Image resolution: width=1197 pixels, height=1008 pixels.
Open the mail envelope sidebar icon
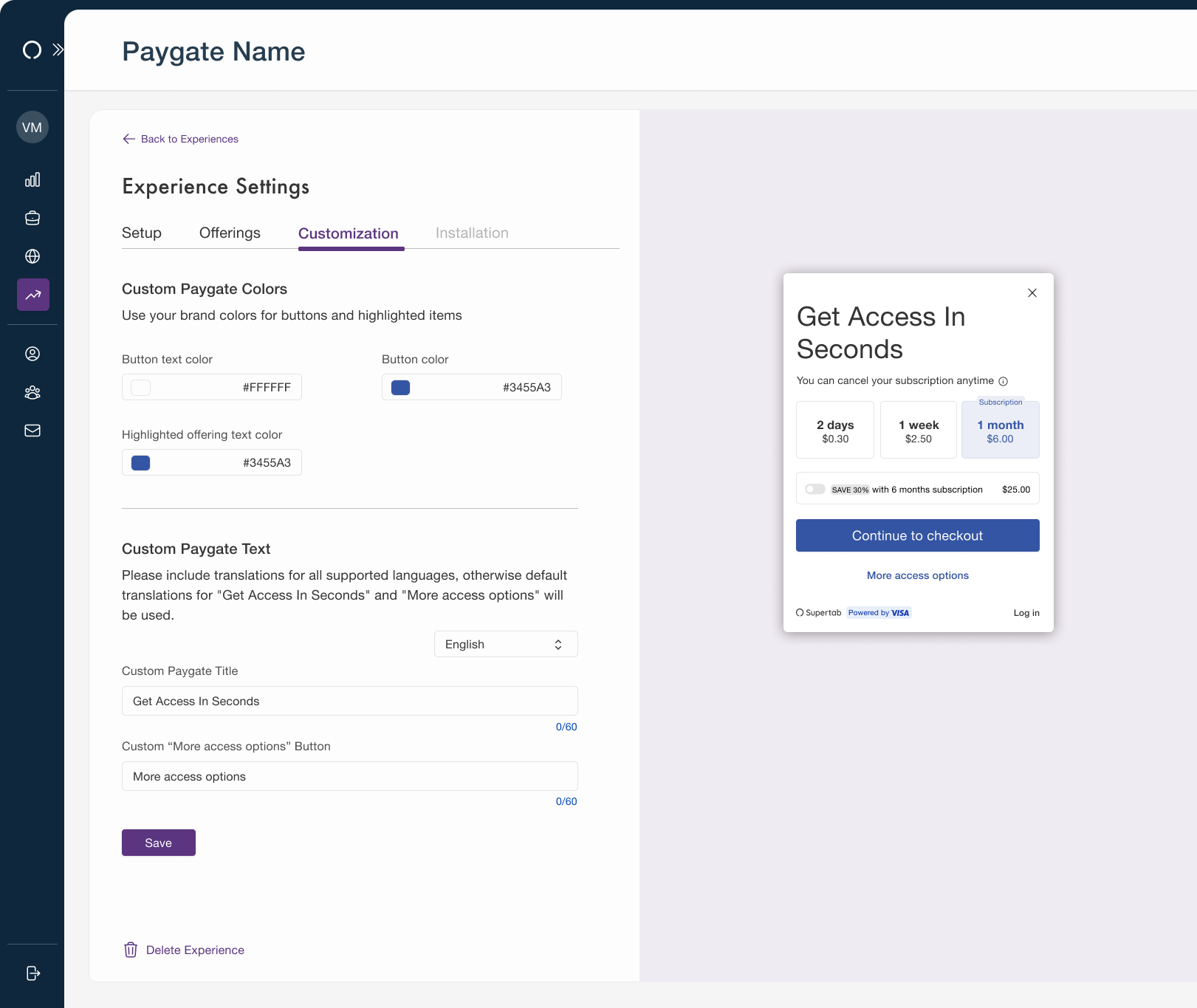(x=32, y=431)
